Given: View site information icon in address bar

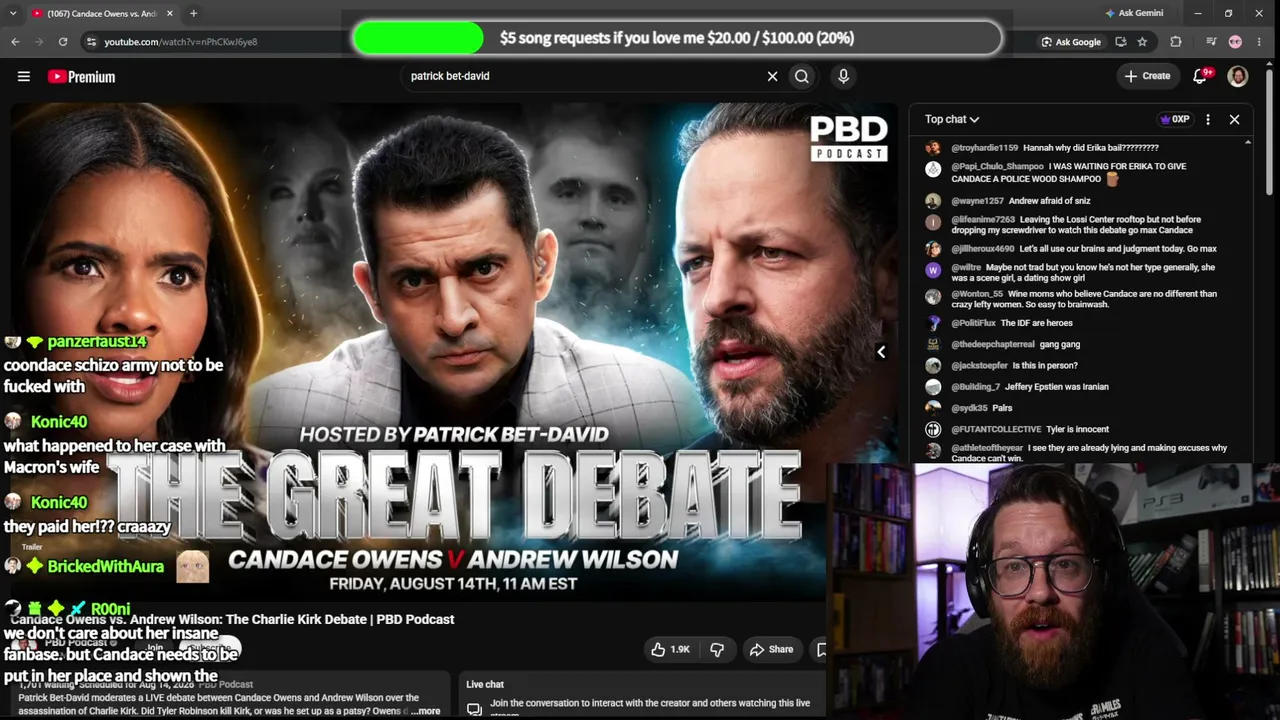Looking at the screenshot, I should click(91, 42).
